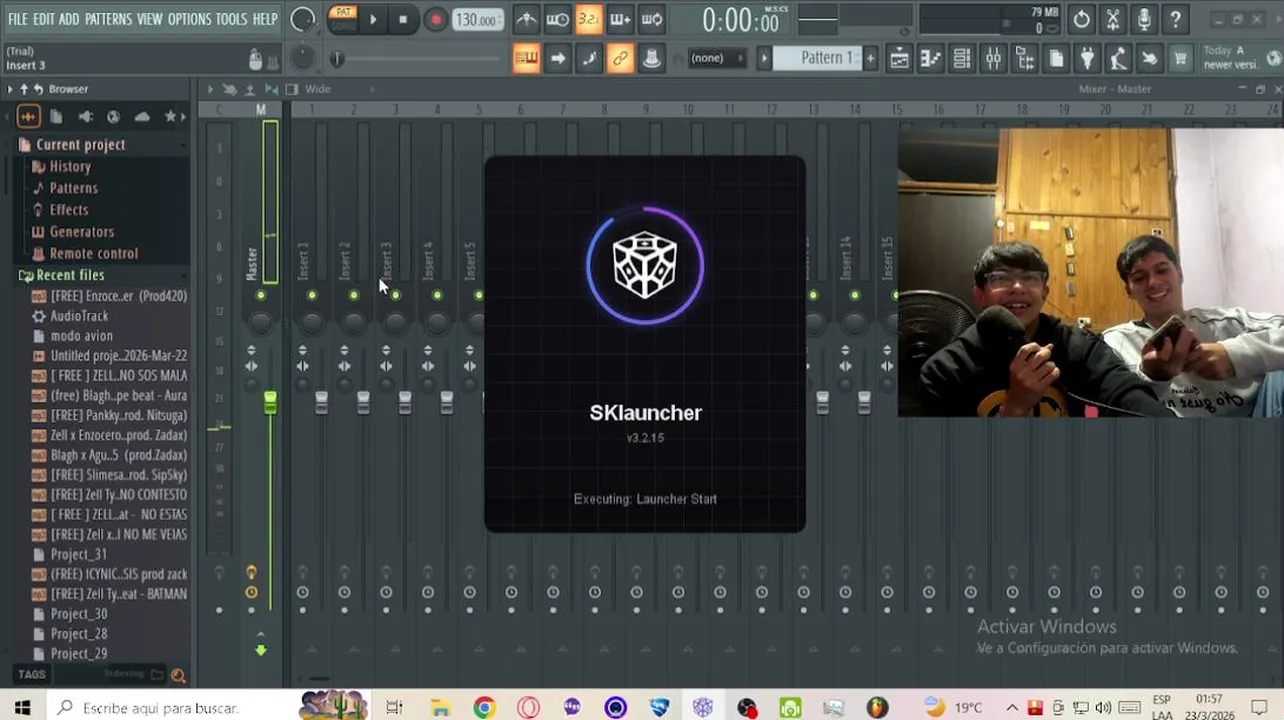Open History in the browser

tap(70, 166)
